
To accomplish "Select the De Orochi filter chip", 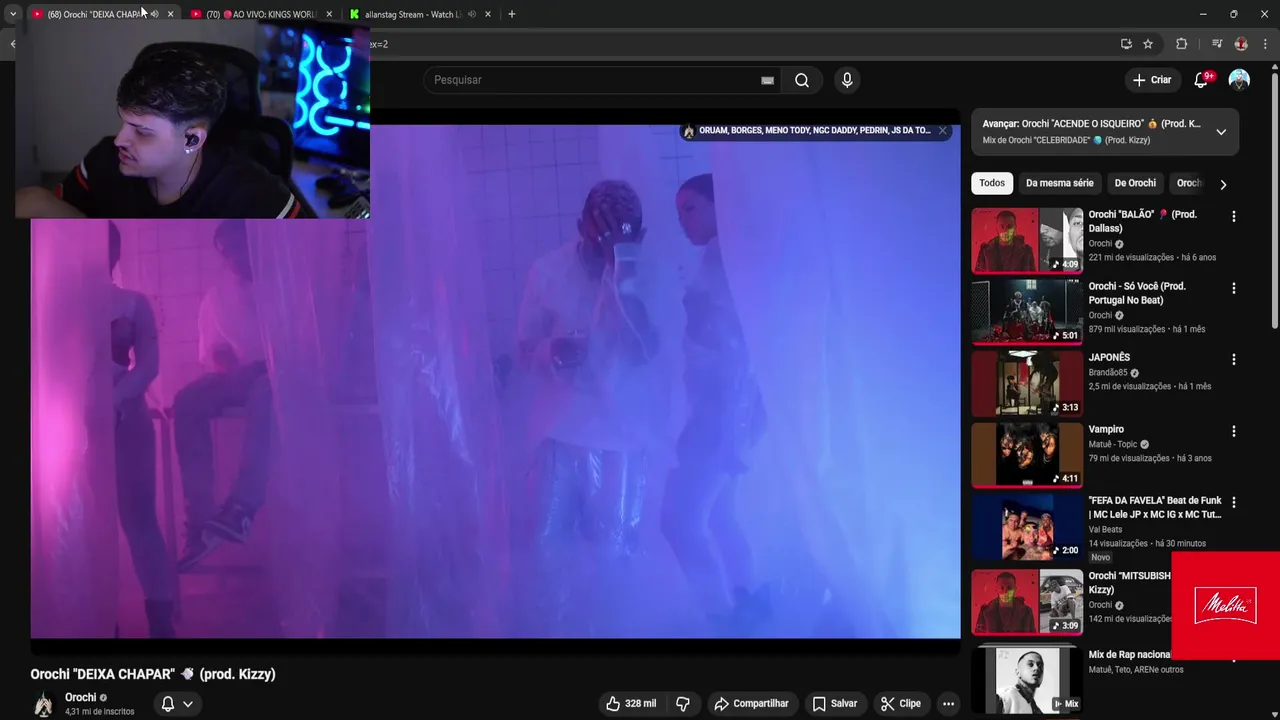I will click(1135, 183).
